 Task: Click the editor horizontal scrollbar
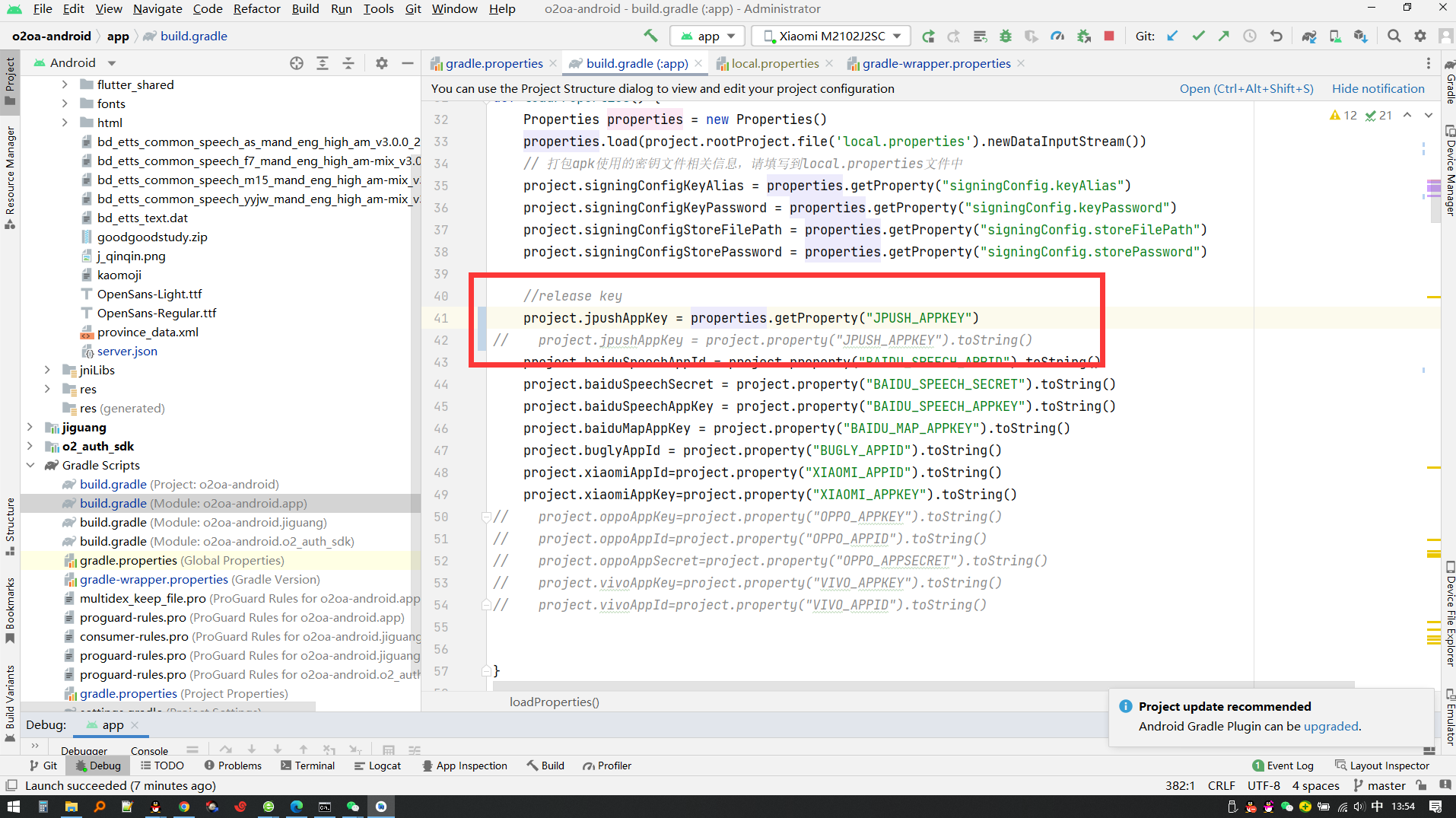tap(913, 685)
